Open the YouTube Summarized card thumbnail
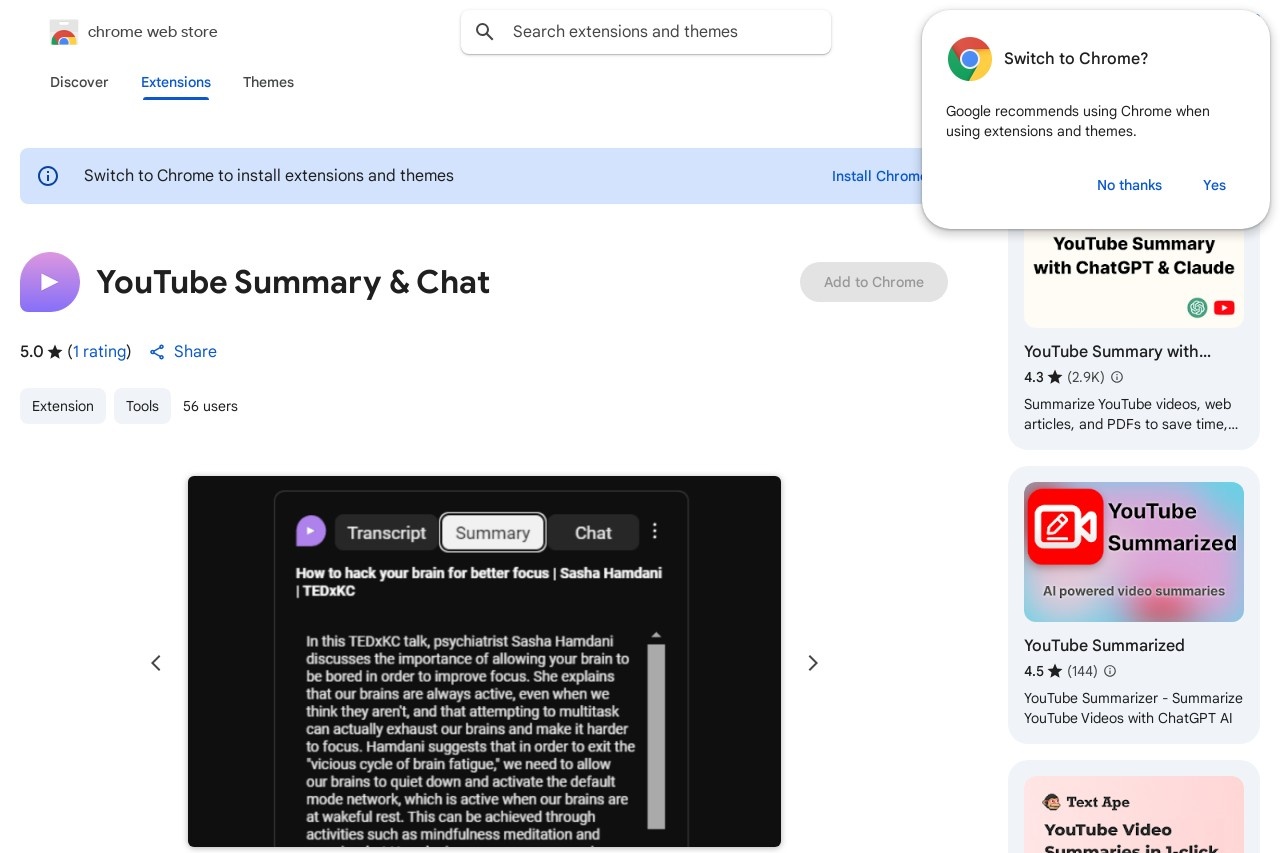The image size is (1280, 853). click(1134, 552)
